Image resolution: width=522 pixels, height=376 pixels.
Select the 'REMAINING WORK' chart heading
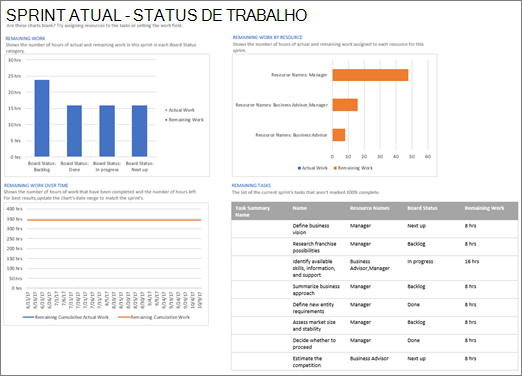point(25,38)
